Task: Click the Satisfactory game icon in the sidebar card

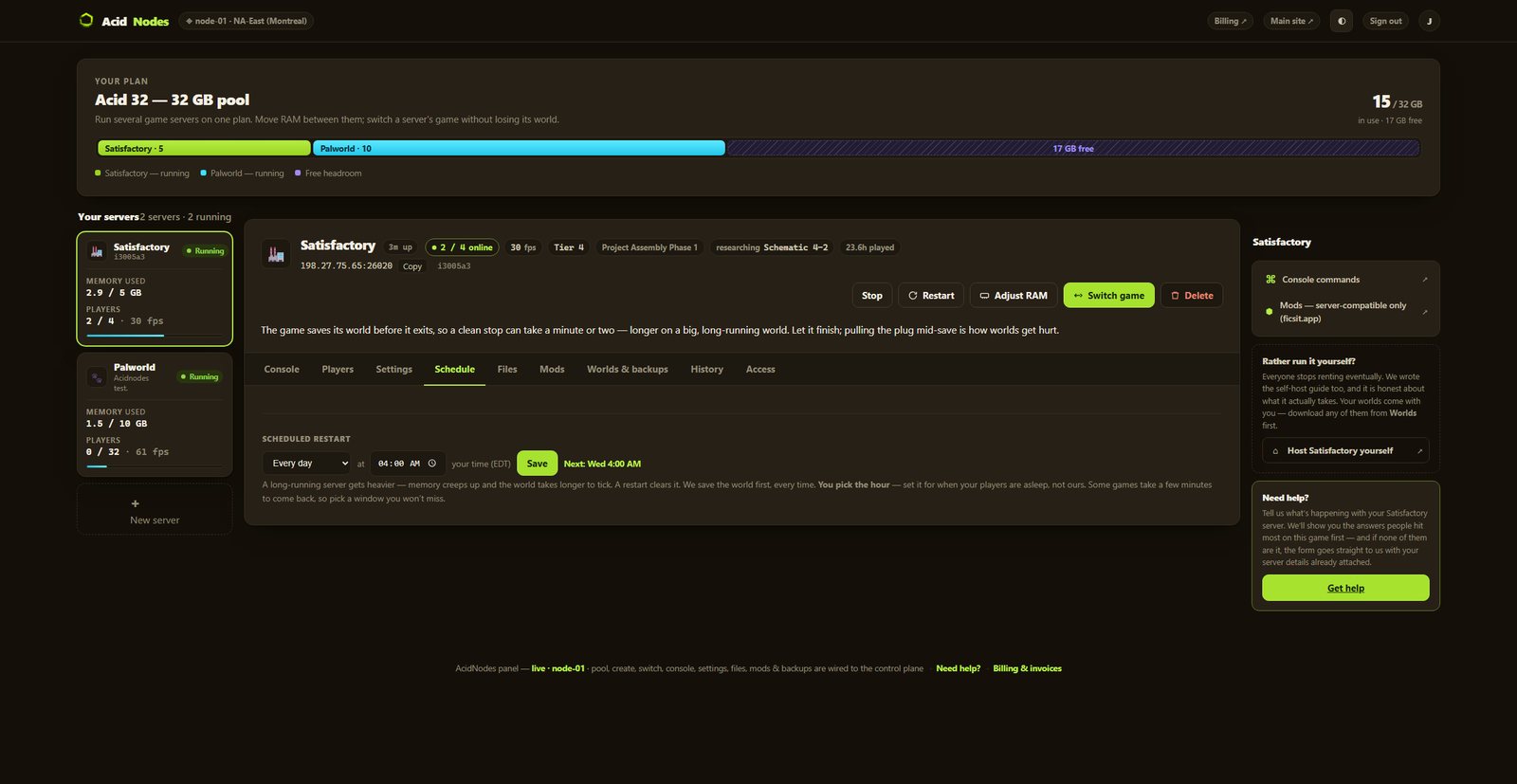Action: (97, 251)
